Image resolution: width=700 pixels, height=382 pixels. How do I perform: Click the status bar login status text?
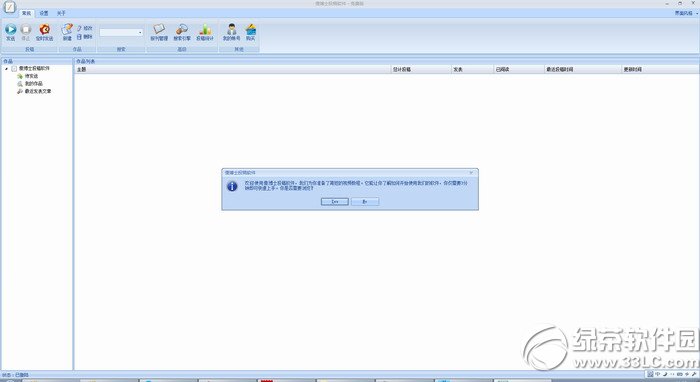15,375
